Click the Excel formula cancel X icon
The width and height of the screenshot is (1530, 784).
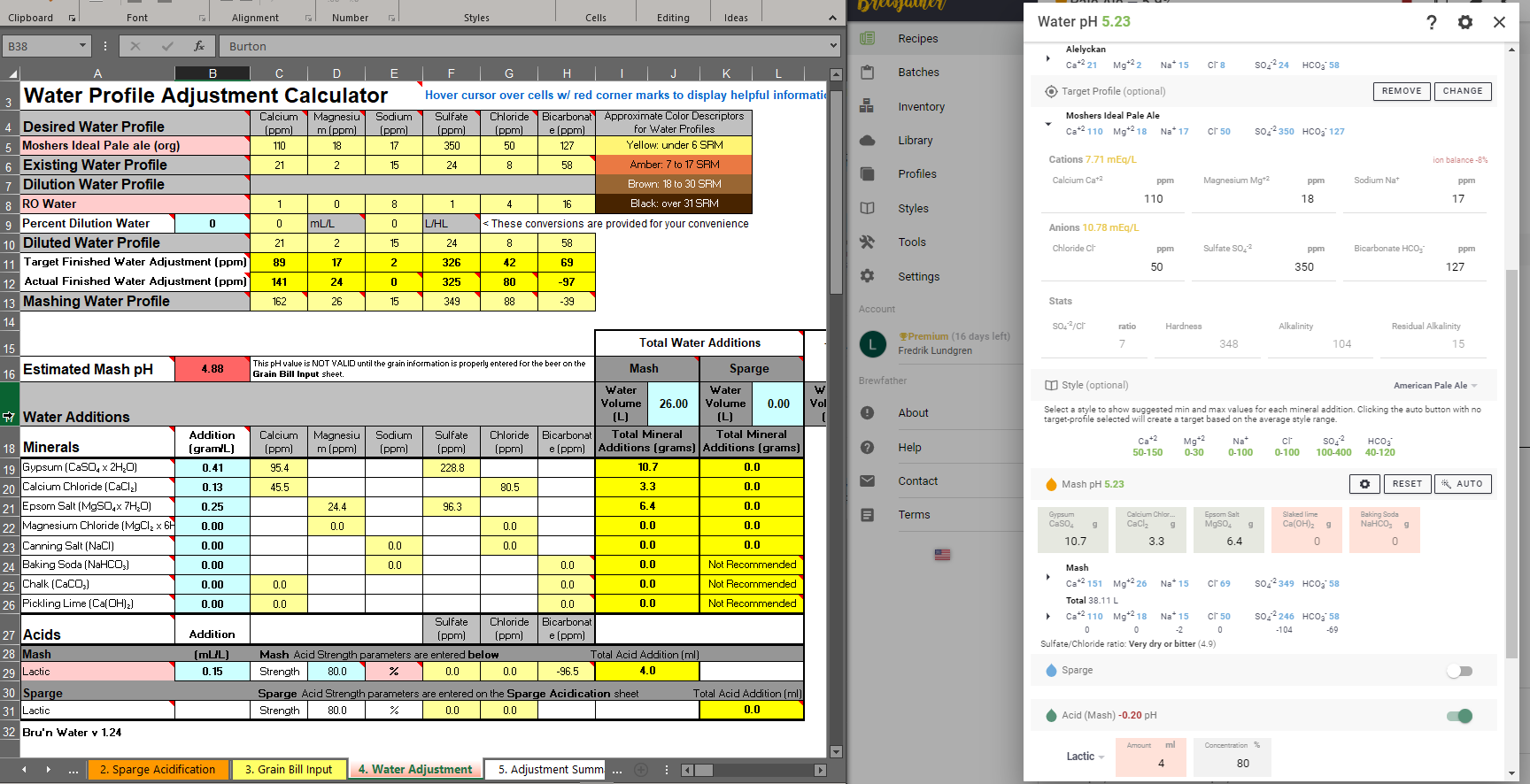(135, 46)
